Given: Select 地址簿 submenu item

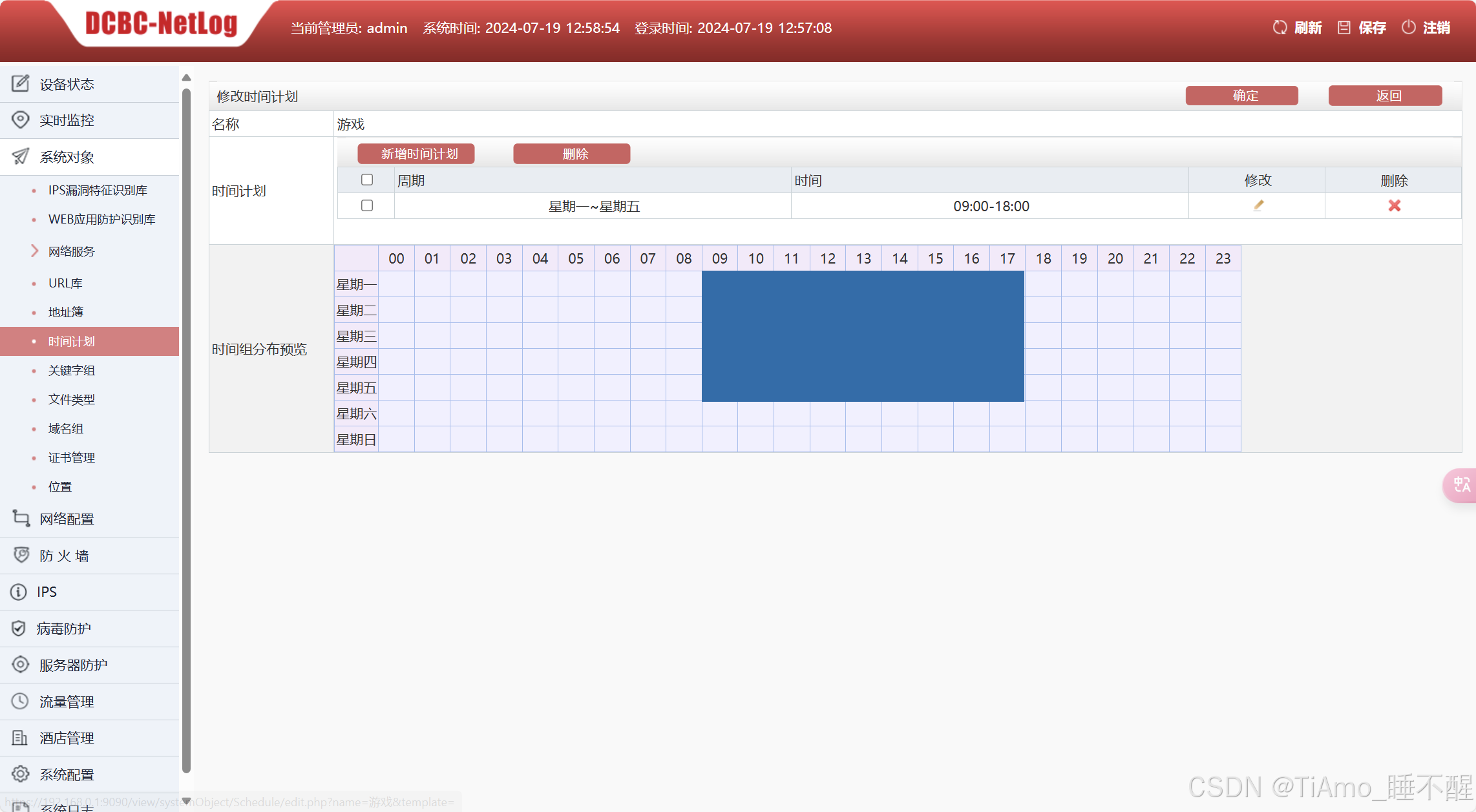Looking at the screenshot, I should pyautogui.click(x=66, y=312).
